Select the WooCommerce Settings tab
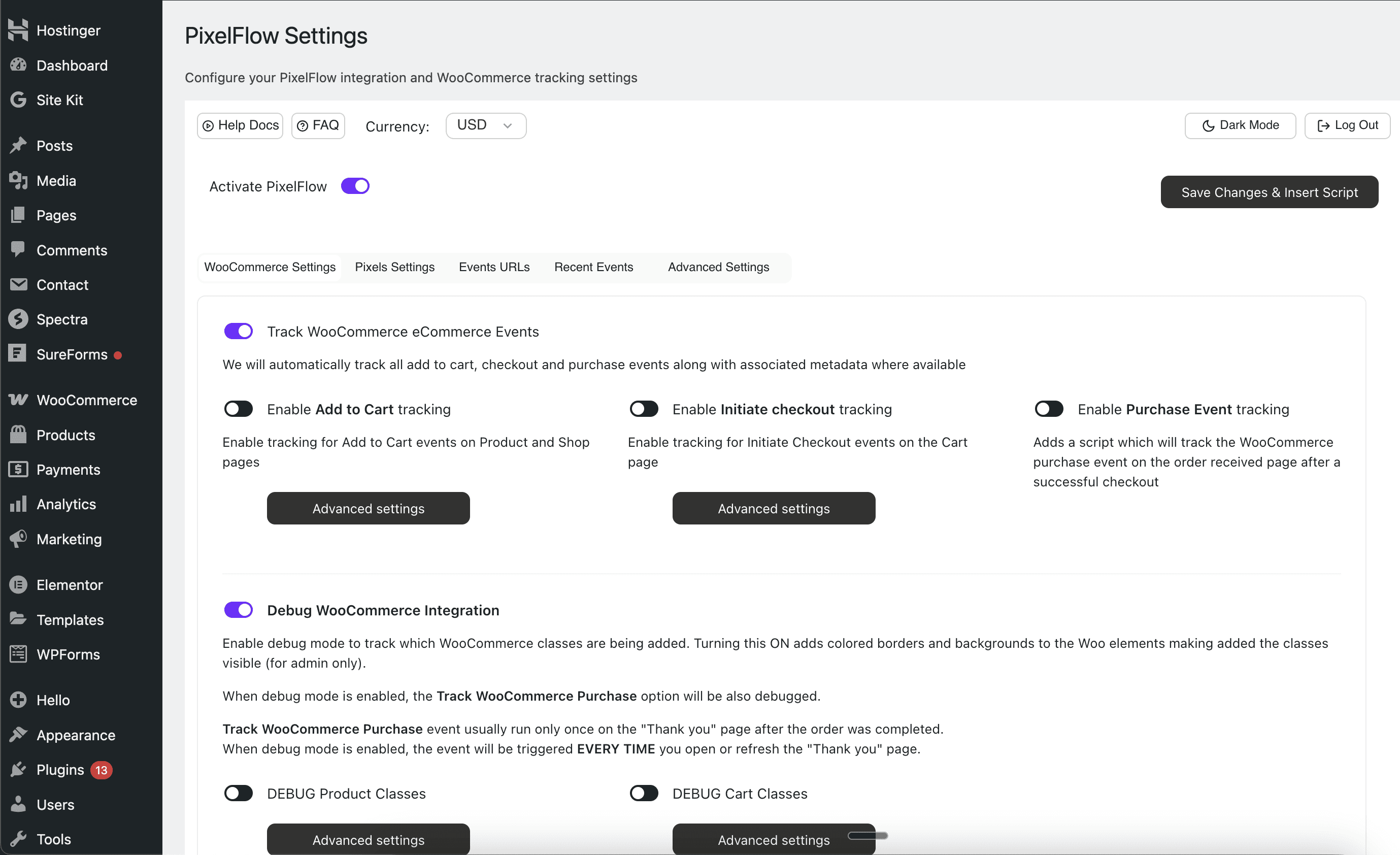 pyautogui.click(x=270, y=267)
